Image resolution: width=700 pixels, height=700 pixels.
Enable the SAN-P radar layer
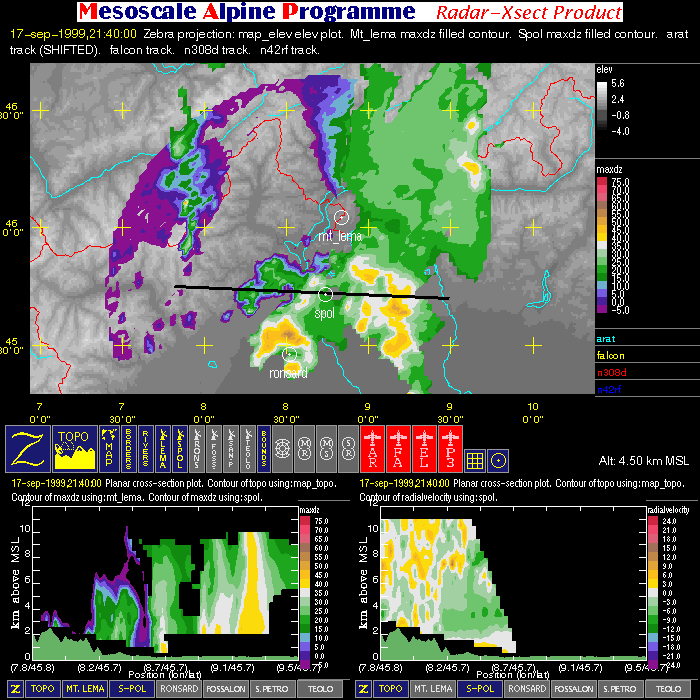tap(231, 449)
